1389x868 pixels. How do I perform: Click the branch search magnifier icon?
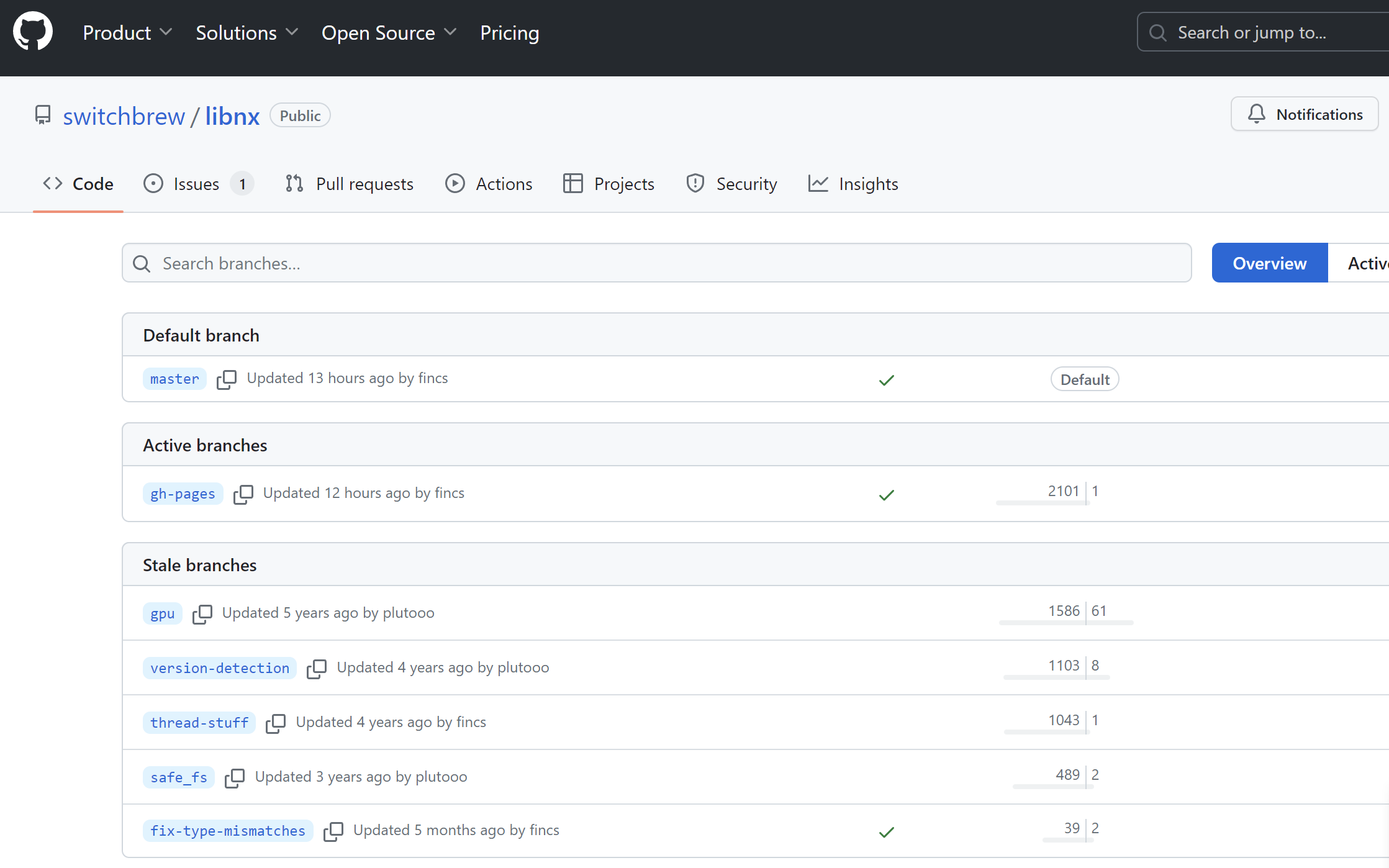point(142,264)
